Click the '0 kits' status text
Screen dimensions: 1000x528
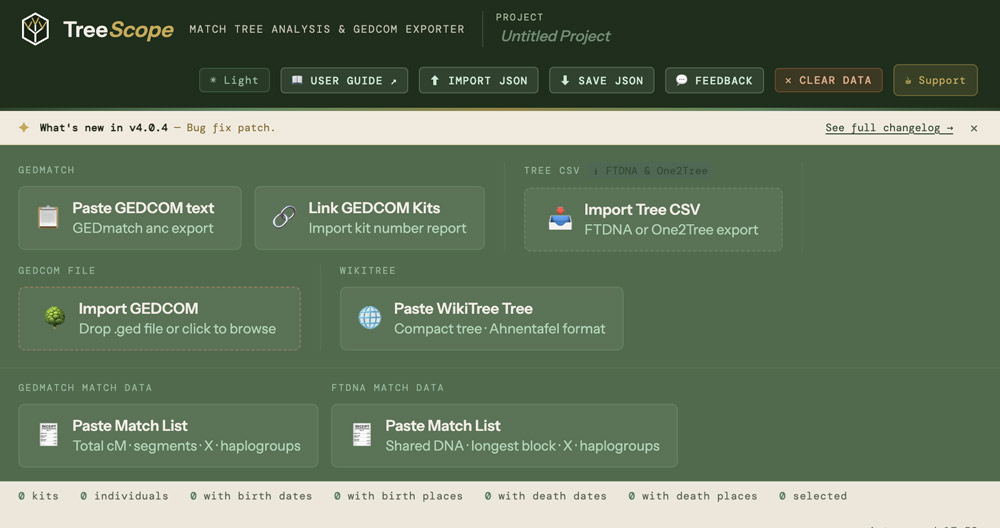click(x=38, y=496)
